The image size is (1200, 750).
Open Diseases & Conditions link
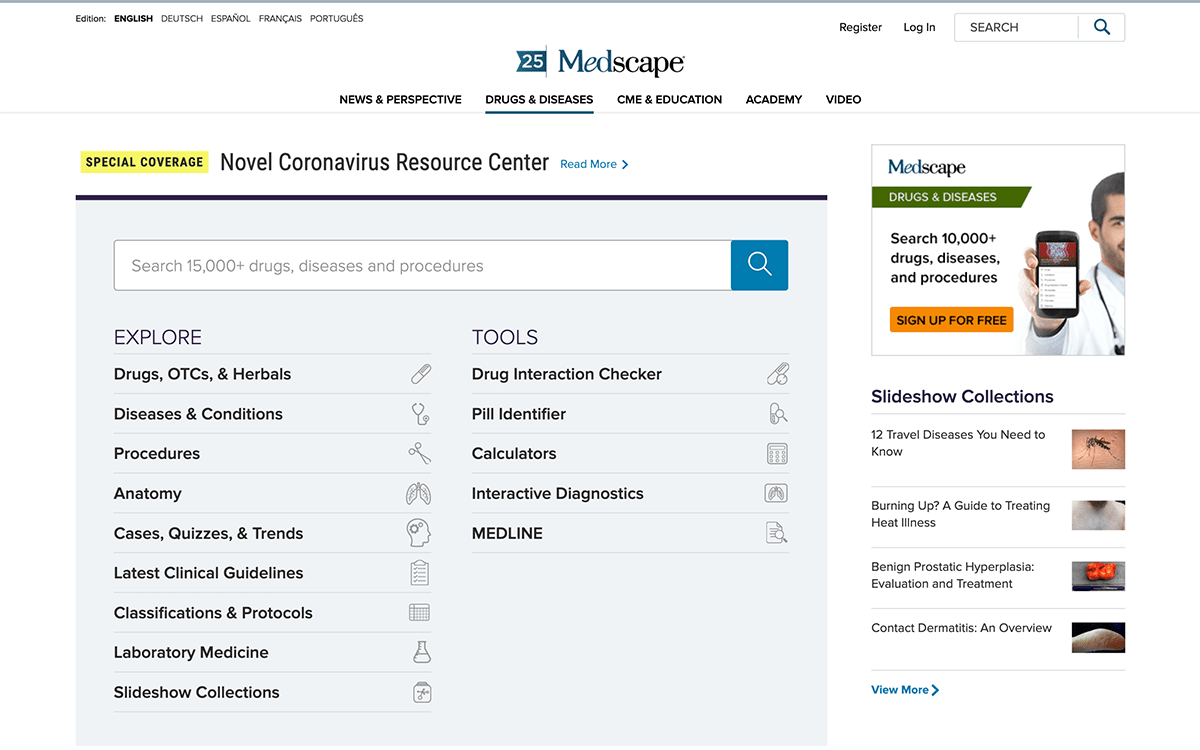pyautogui.click(x=198, y=414)
